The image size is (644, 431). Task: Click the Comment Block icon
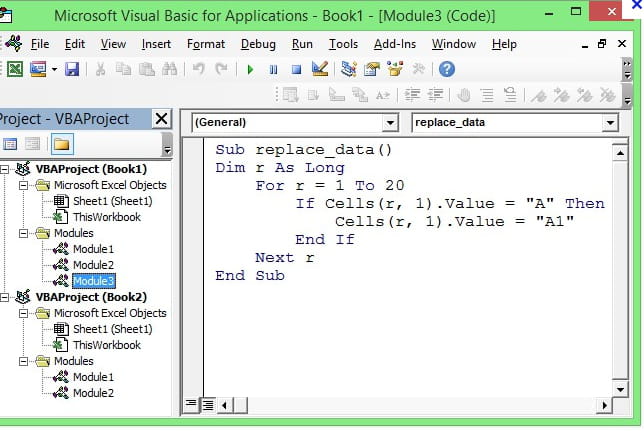[x=487, y=95]
